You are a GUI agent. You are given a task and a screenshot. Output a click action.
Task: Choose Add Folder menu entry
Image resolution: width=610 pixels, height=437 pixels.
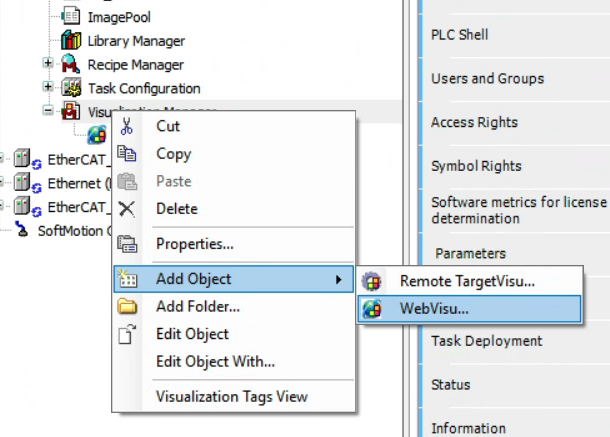(198, 307)
